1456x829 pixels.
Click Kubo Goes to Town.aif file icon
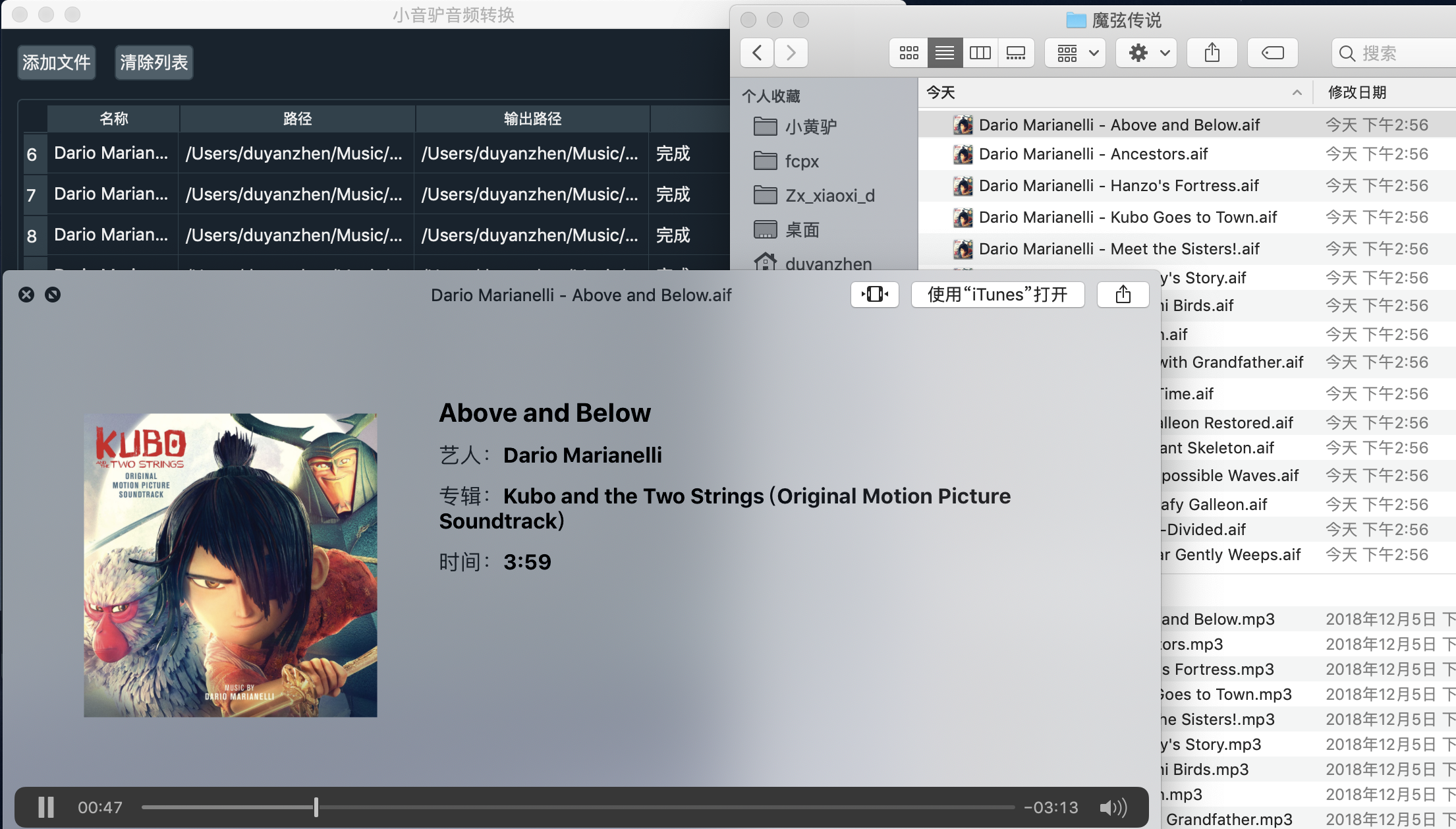pyautogui.click(x=963, y=217)
